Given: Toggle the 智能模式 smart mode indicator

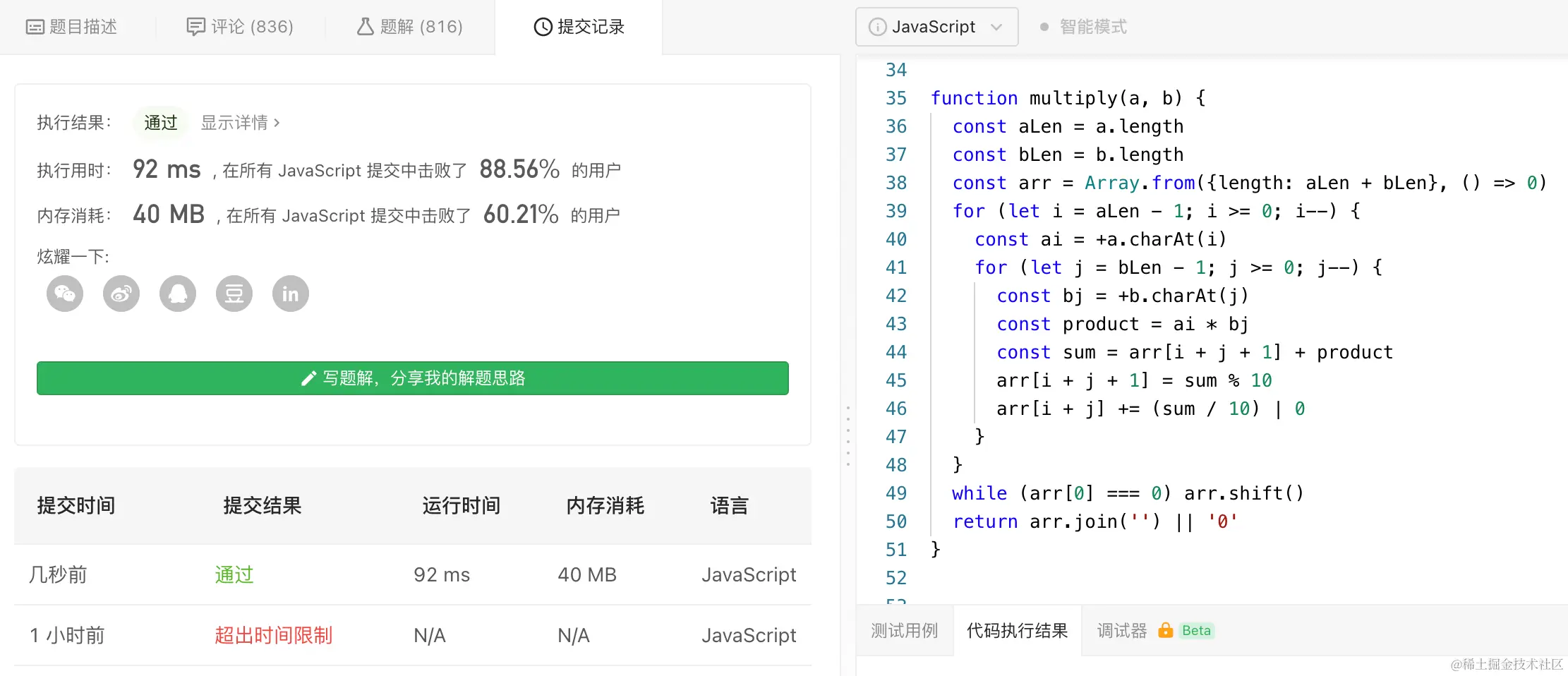Looking at the screenshot, I should 1084,27.
